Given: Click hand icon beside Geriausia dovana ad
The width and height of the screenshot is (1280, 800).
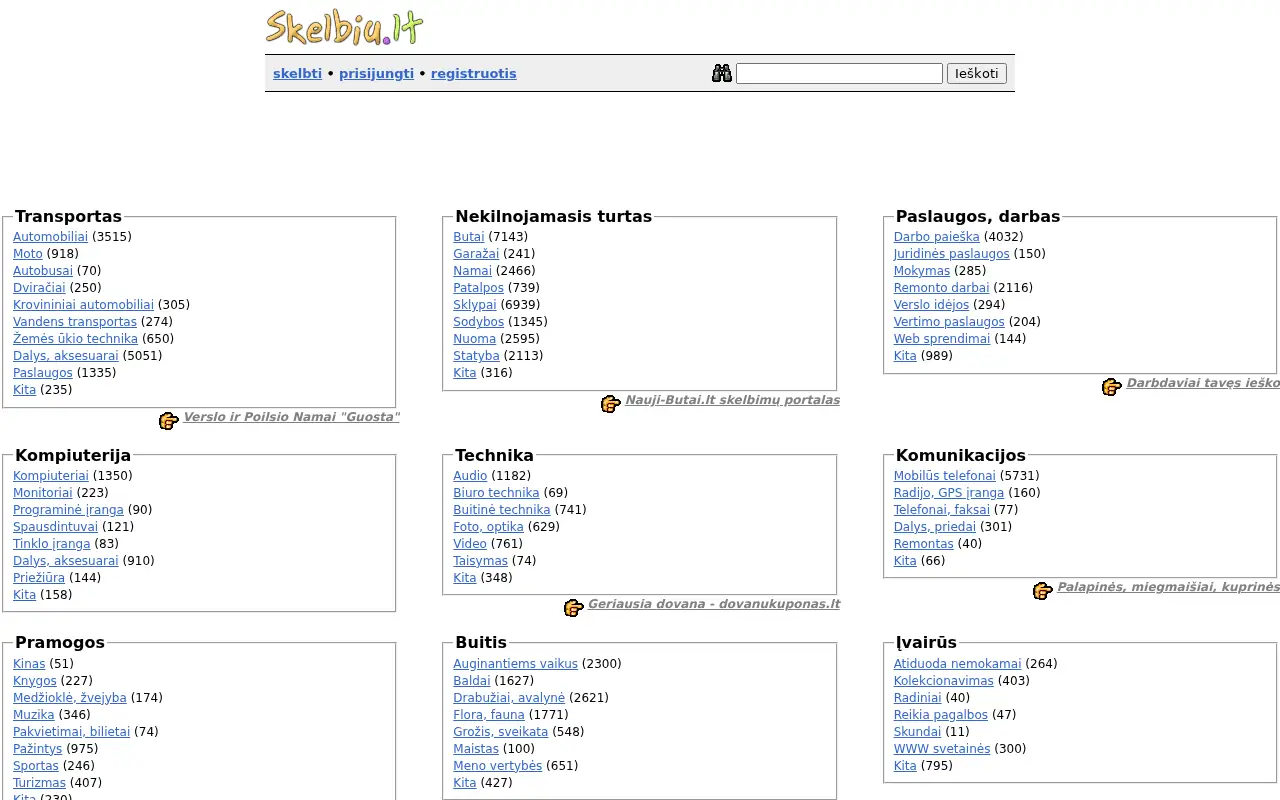Looking at the screenshot, I should 574,608.
